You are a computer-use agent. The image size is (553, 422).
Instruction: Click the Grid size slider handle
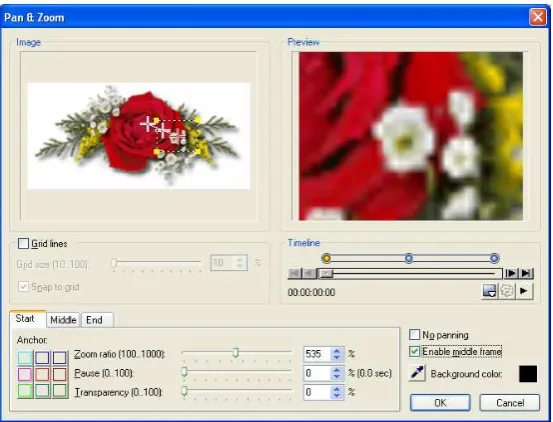click(114, 263)
